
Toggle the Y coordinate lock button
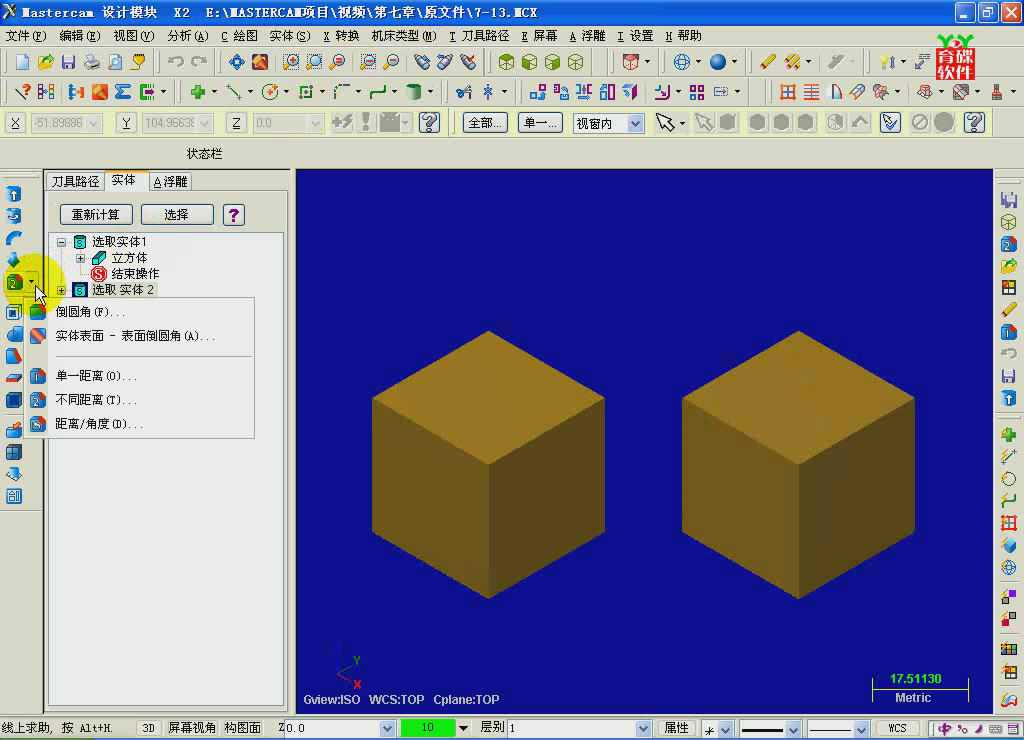tap(126, 123)
